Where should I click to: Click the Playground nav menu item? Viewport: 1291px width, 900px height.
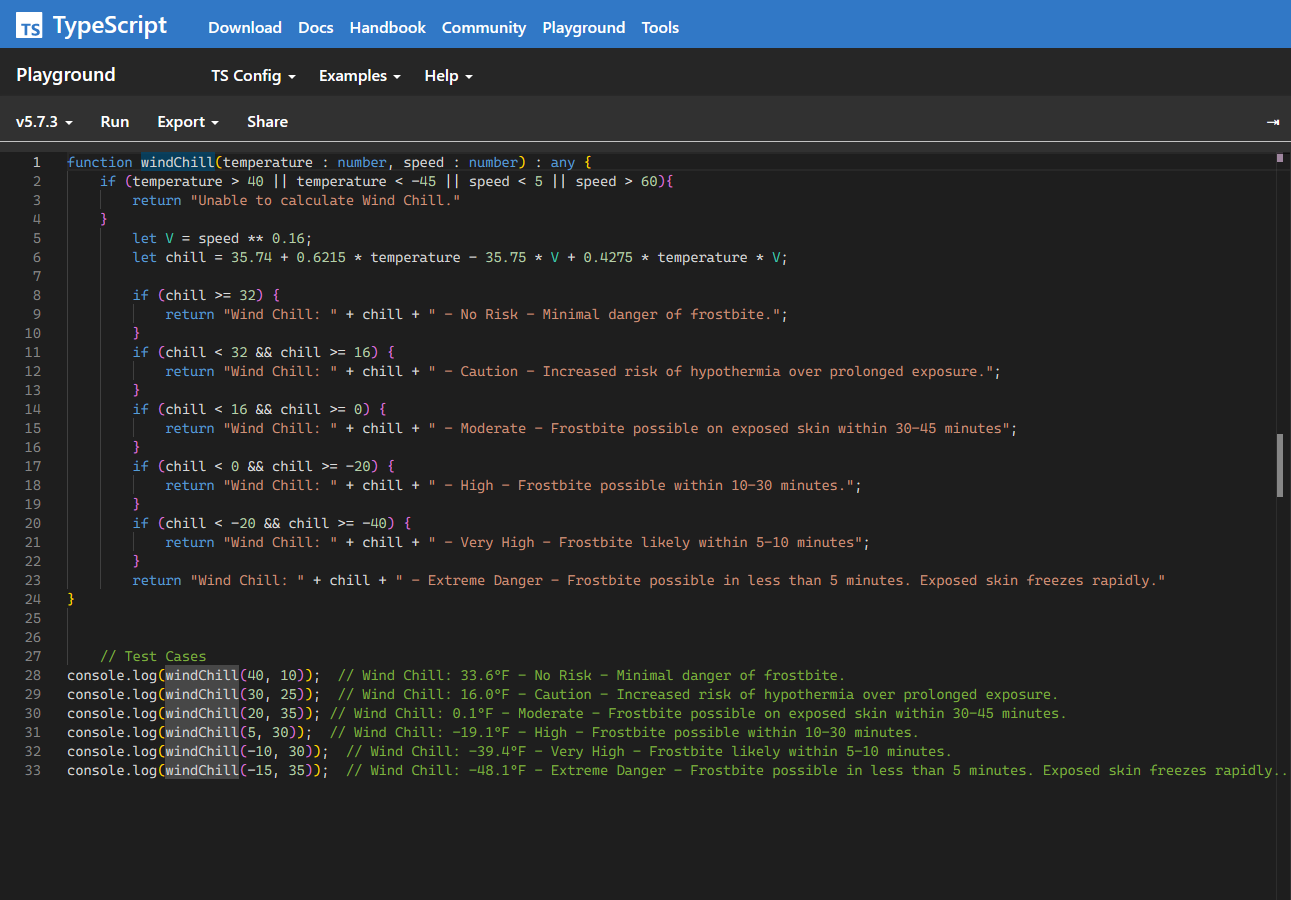(x=583, y=27)
